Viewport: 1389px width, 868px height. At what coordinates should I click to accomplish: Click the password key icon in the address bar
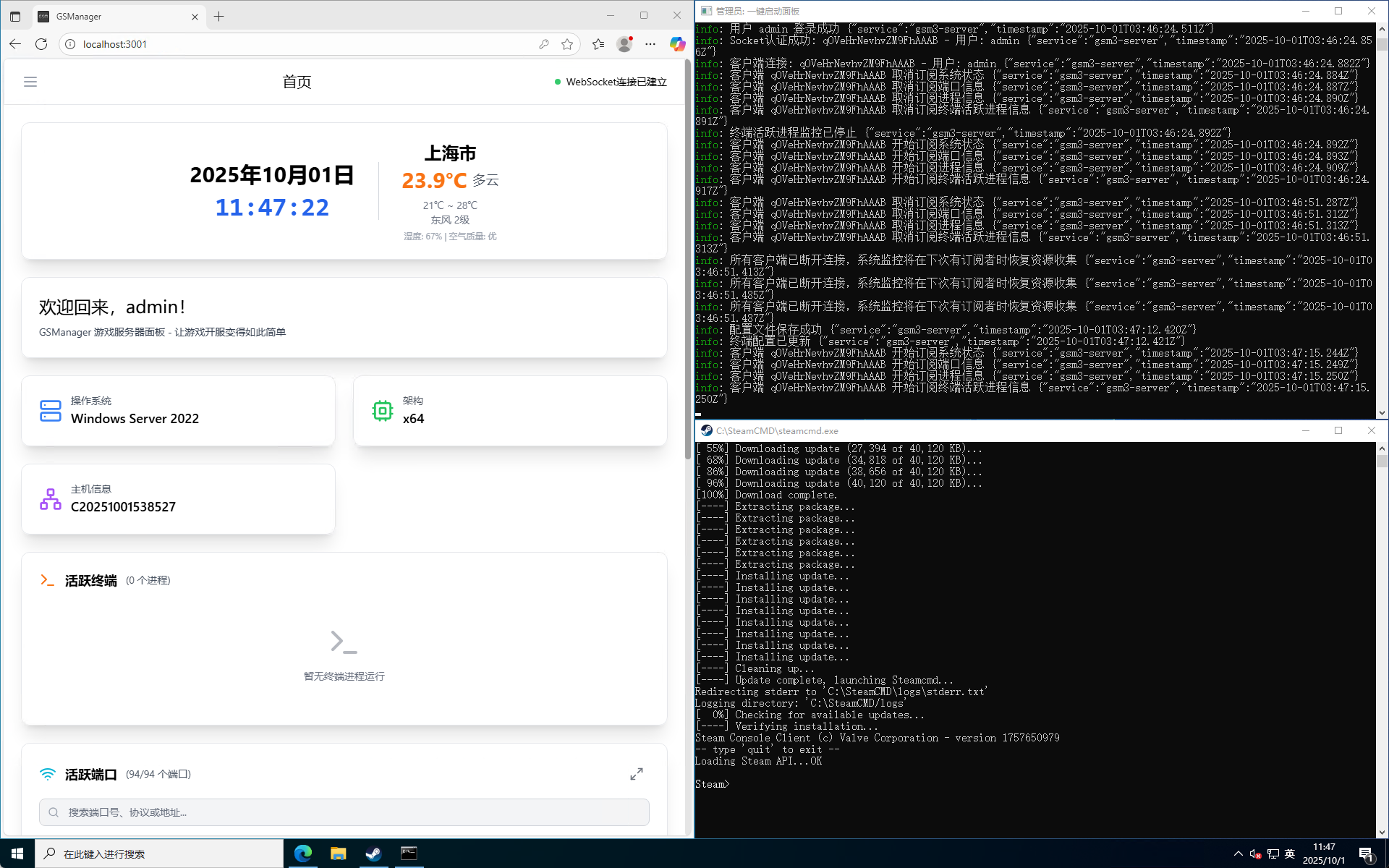544,44
